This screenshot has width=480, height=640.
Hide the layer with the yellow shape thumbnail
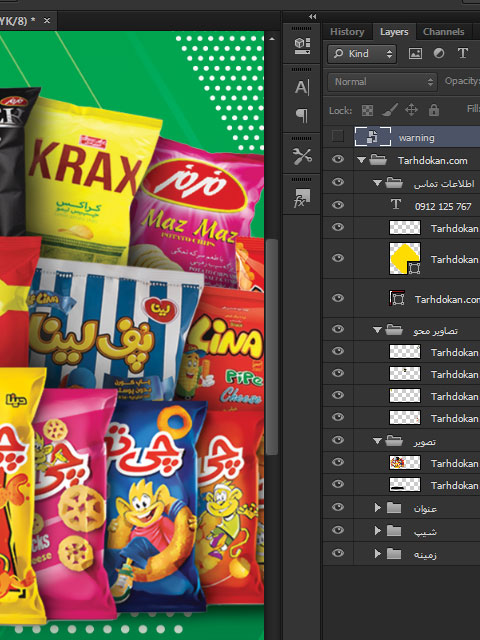coord(338,258)
